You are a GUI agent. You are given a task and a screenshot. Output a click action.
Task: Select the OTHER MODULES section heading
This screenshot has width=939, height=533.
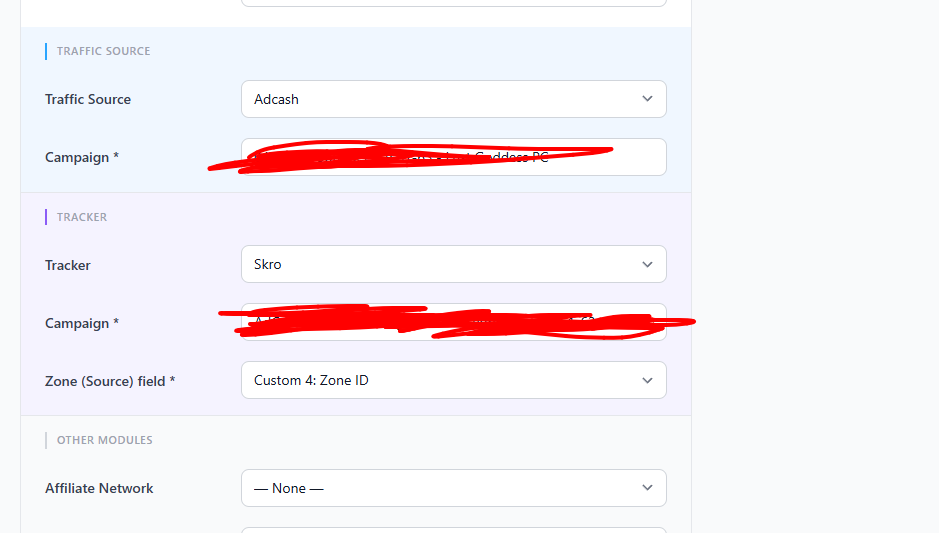click(105, 440)
